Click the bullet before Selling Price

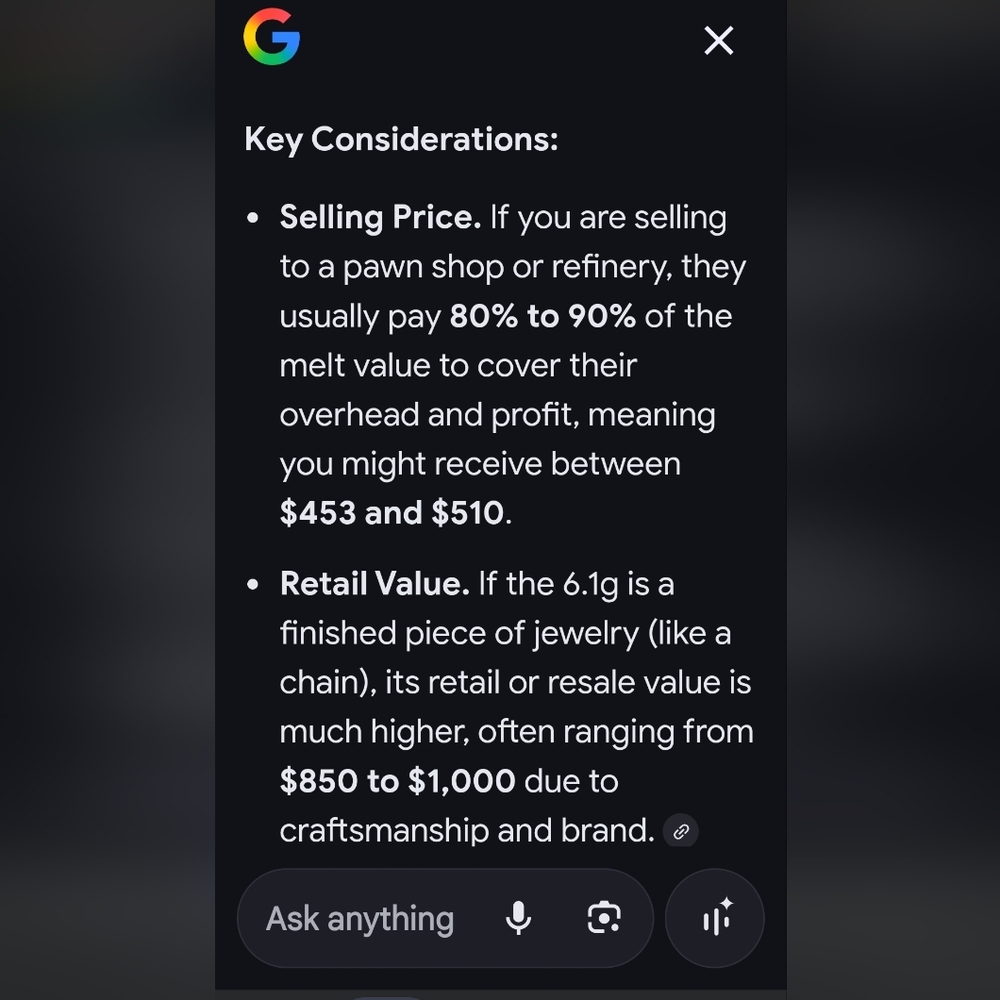253,218
